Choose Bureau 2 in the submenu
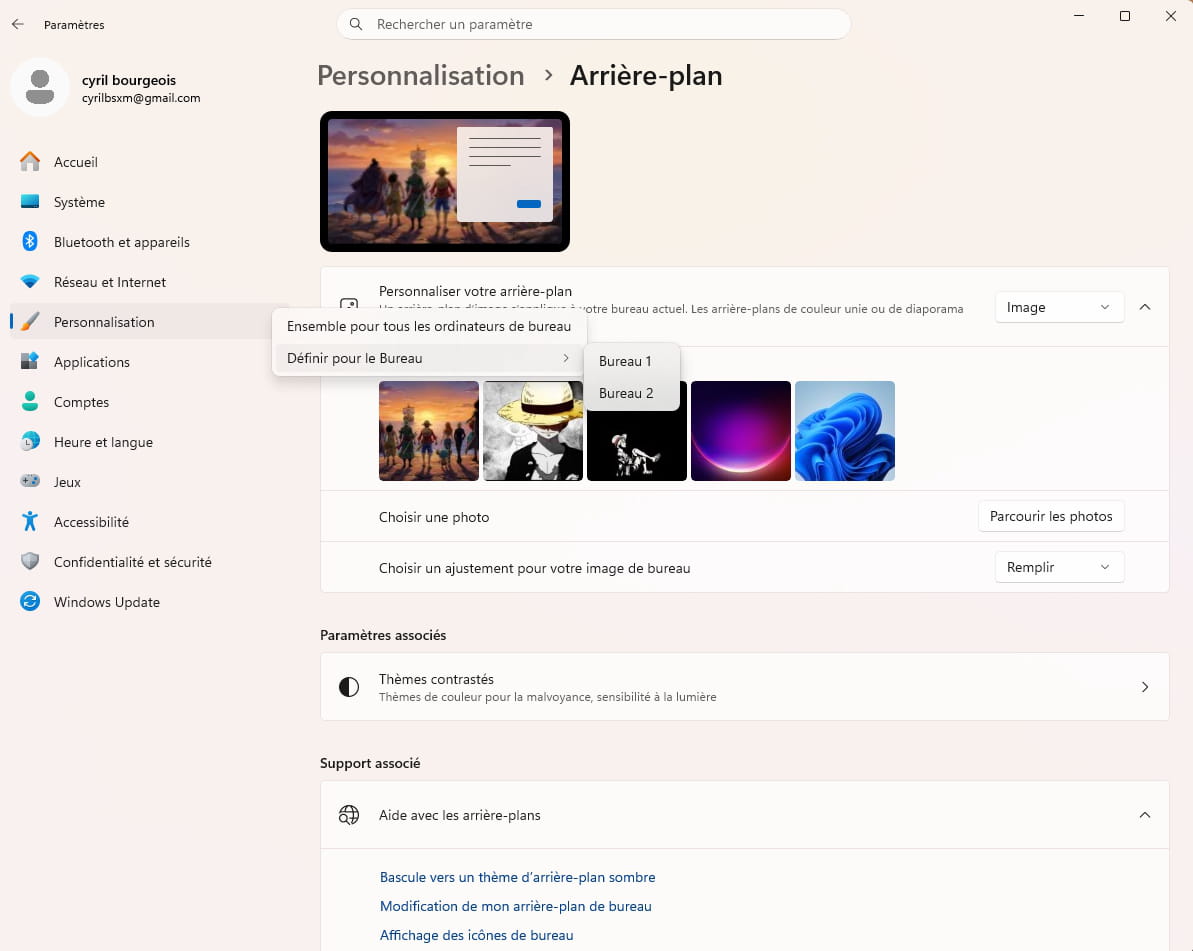 click(x=631, y=393)
